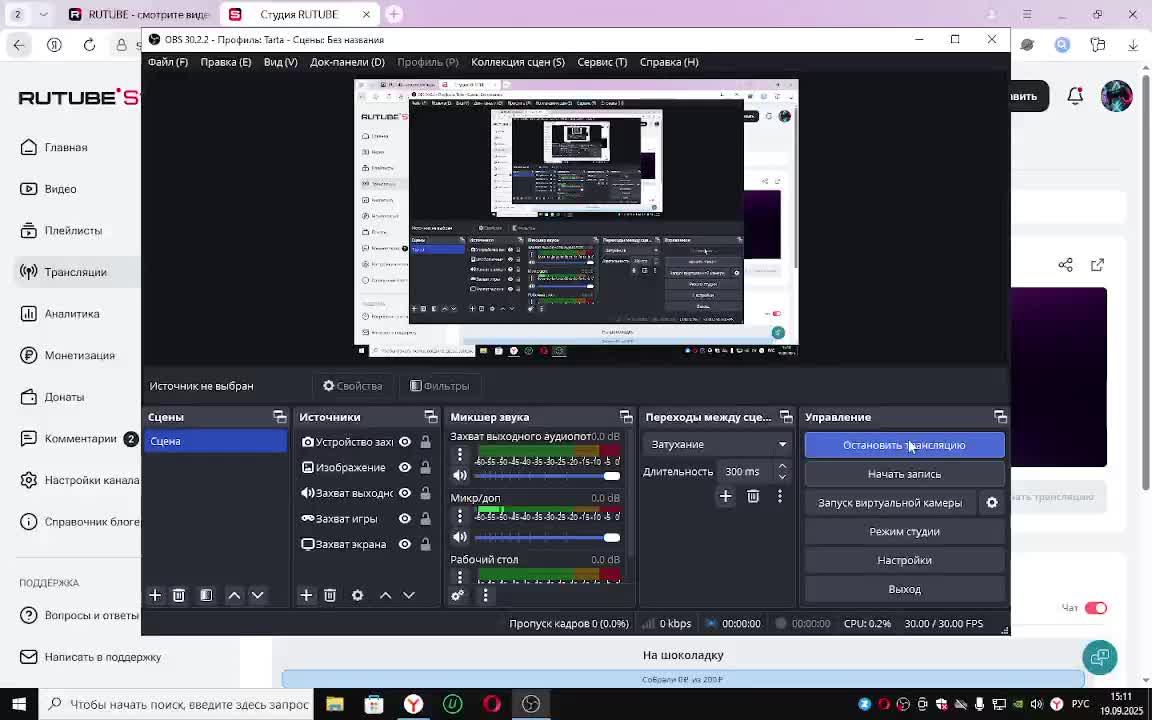Switch to RUTUBE video browser tab
The image size is (1152, 720).
pyautogui.click(x=140, y=14)
